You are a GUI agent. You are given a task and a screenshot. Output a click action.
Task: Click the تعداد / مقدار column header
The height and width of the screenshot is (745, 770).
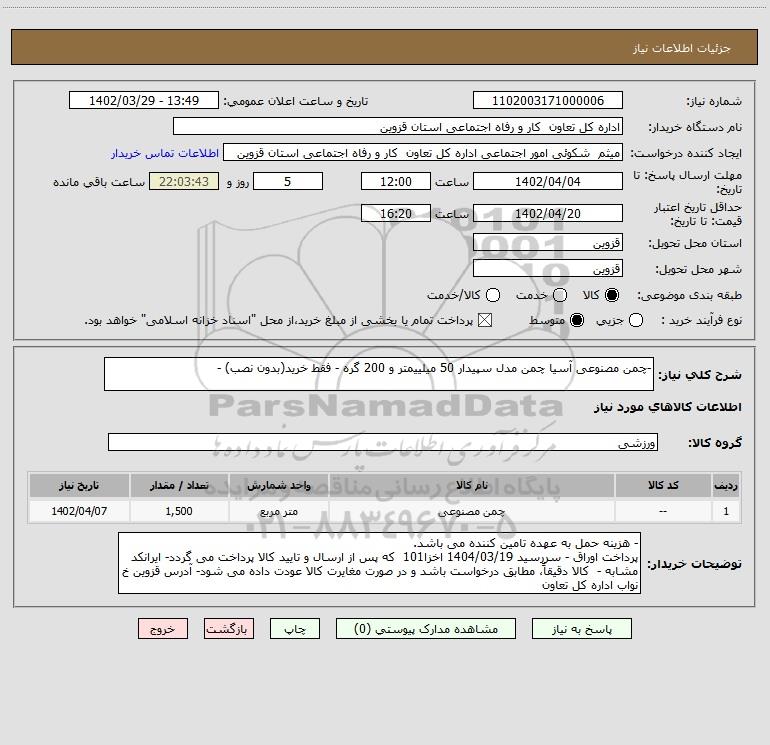click(x=179, y=485)
